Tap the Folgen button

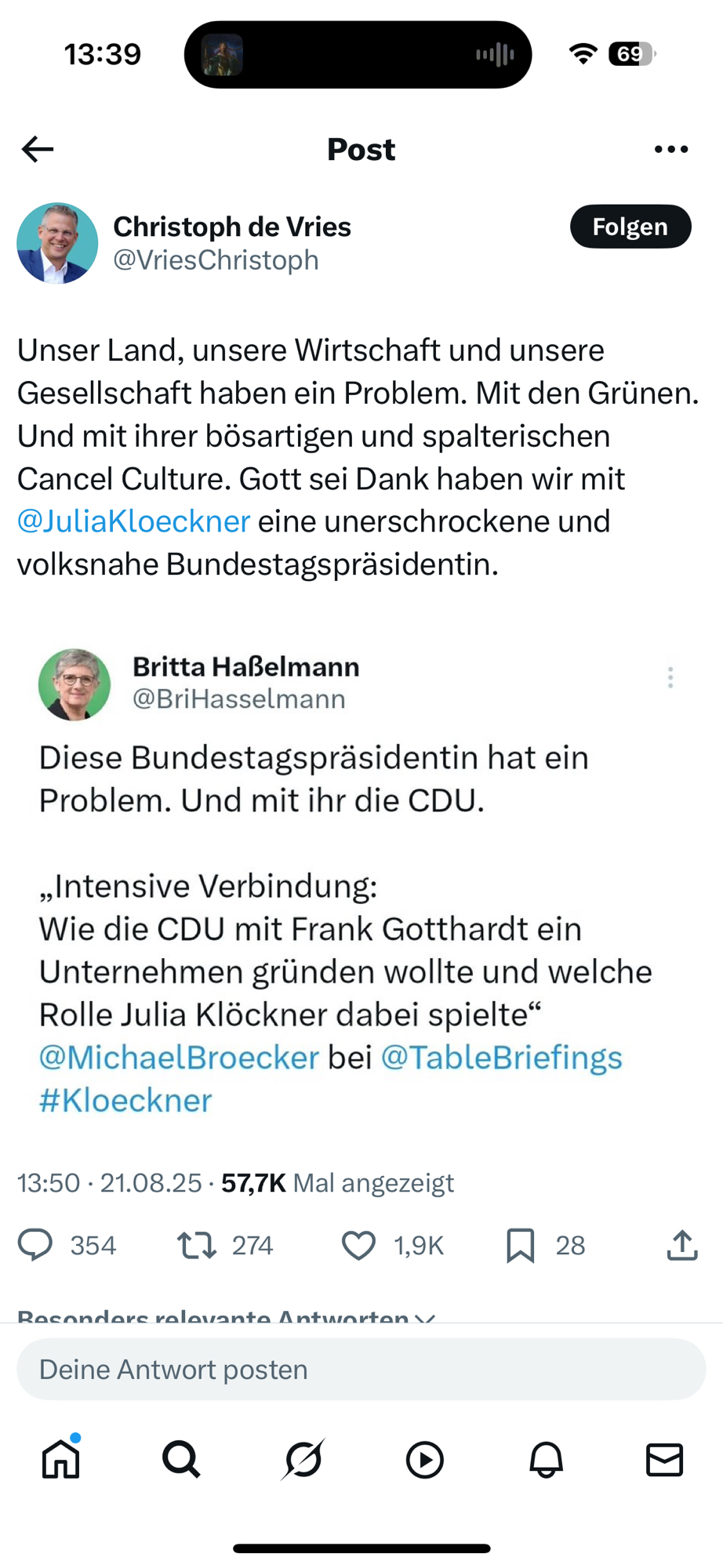(630, 227)
